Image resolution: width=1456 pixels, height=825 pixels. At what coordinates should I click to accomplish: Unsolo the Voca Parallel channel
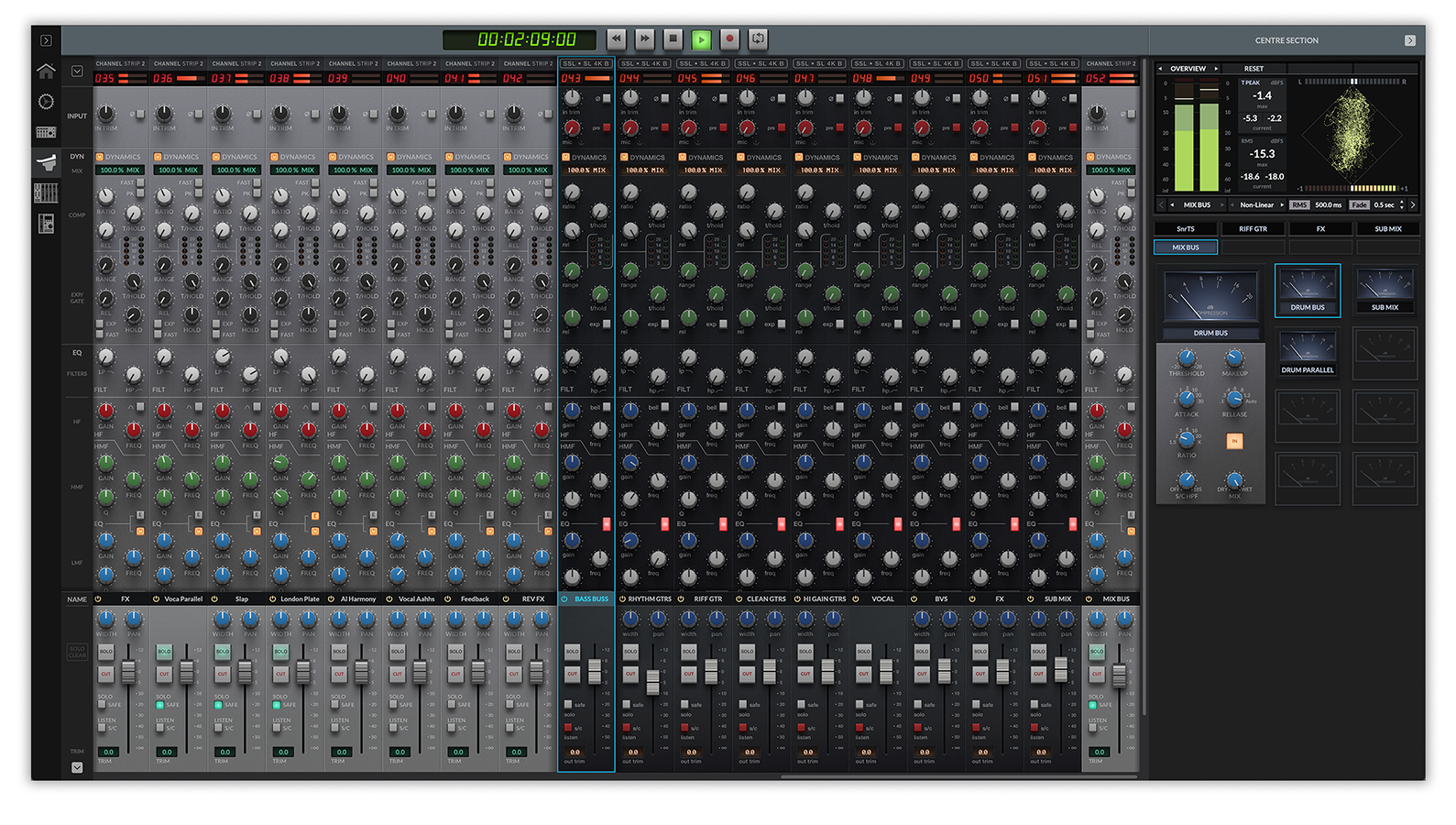tap(164, 652)
